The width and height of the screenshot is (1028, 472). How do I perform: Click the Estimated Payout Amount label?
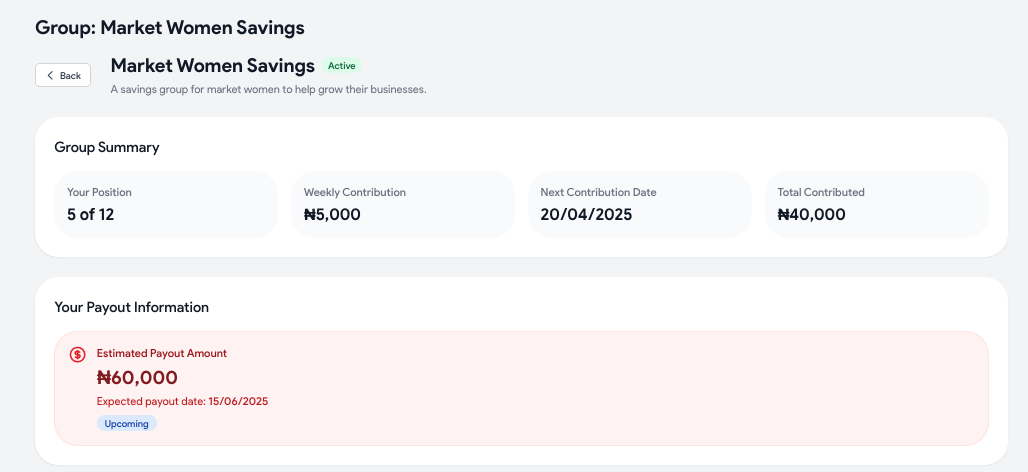click(x=162, y=353)
